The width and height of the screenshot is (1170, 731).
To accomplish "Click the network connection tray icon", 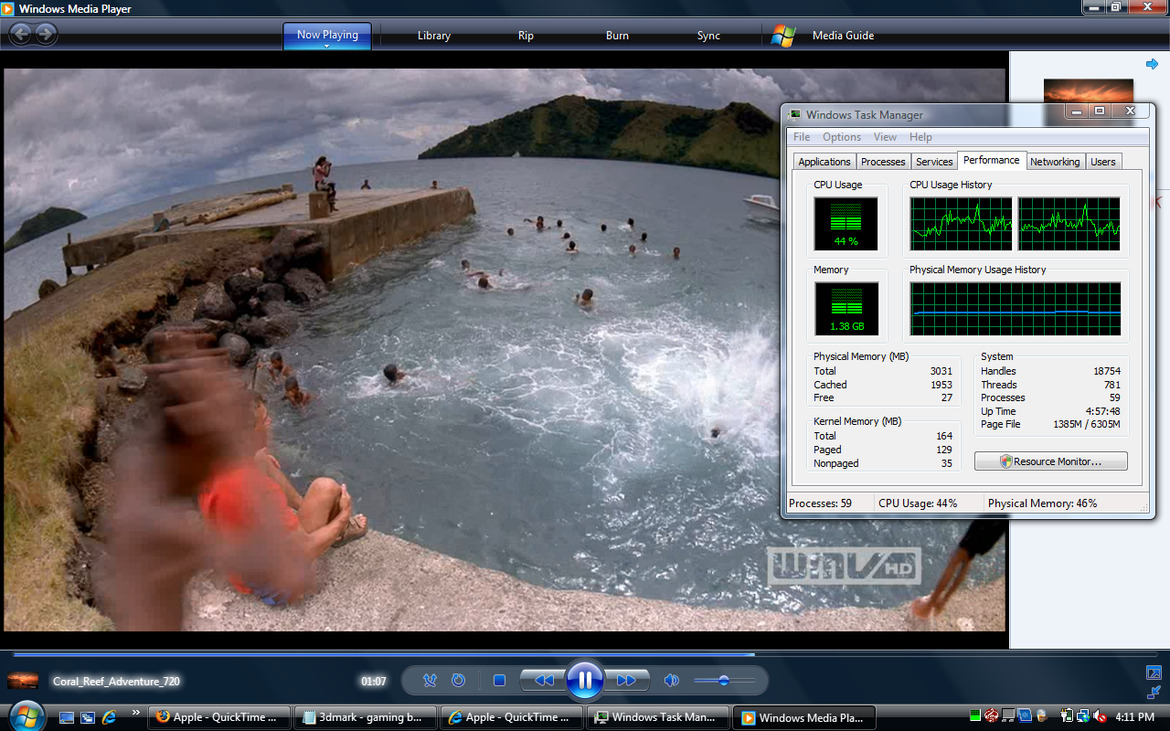I will 1083,717.
